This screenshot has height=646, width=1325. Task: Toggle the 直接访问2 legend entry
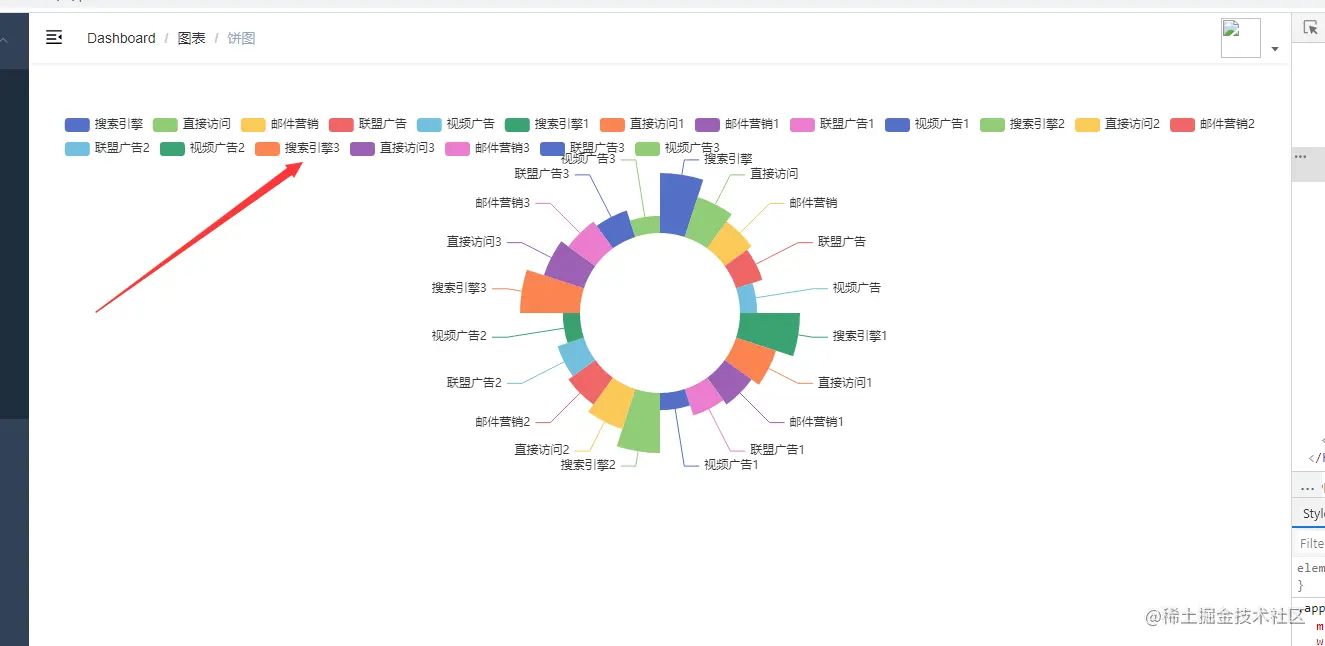1117,124
